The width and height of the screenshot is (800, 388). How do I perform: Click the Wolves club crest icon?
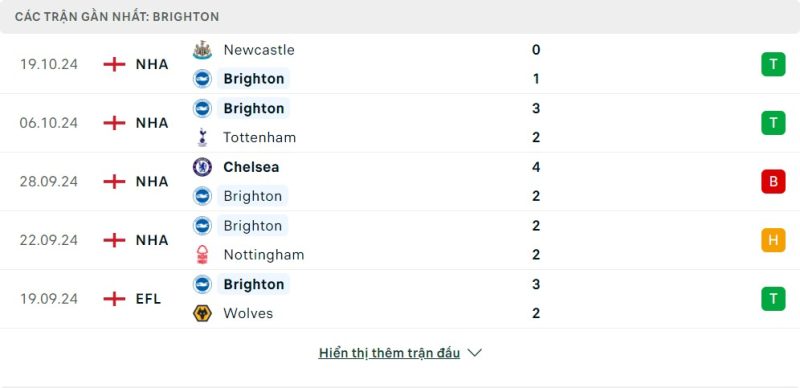[x=202, y=313]
